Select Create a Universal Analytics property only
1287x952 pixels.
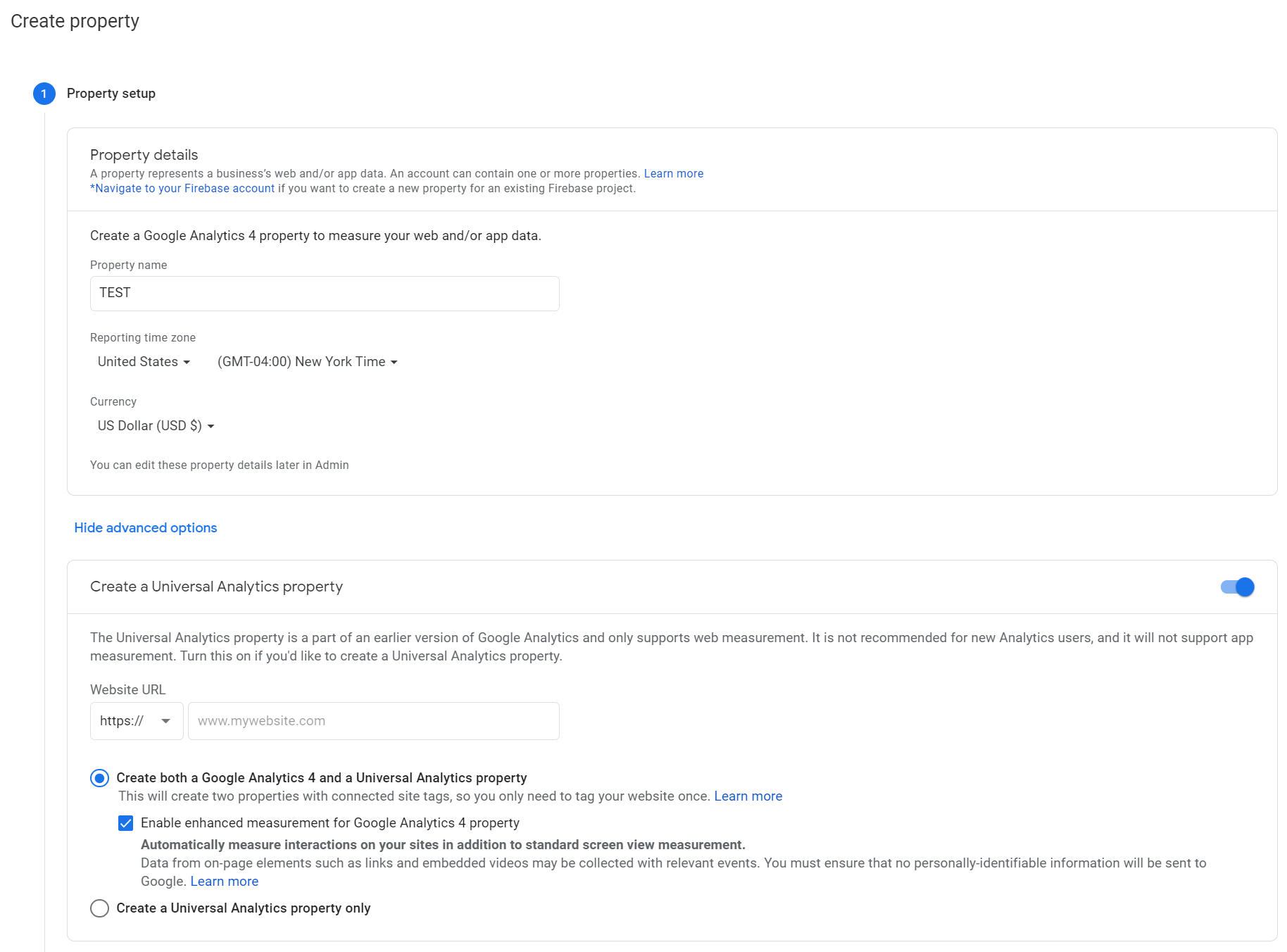[100, 908]
